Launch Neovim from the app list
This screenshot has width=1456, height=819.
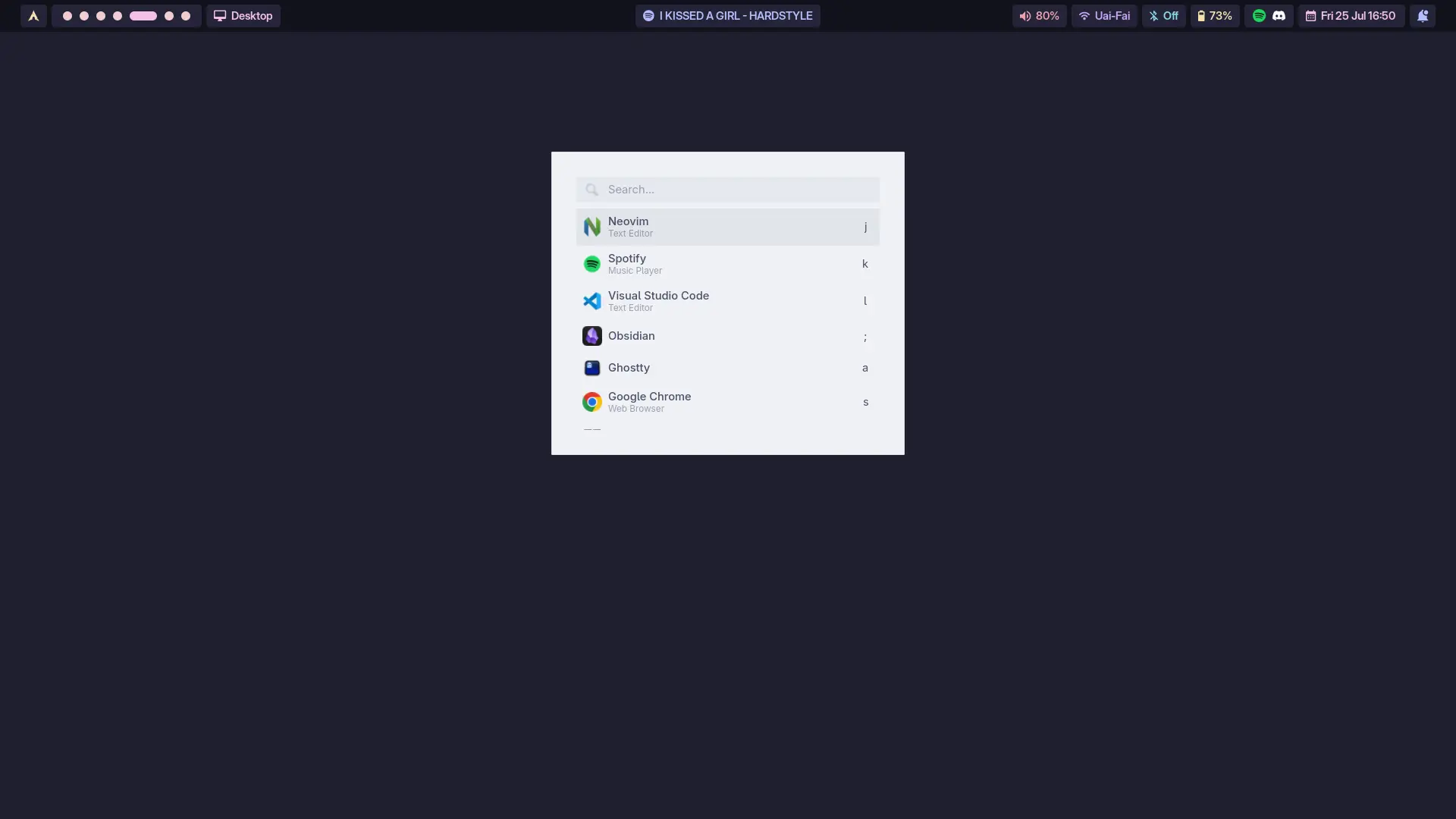coord(726,227)
